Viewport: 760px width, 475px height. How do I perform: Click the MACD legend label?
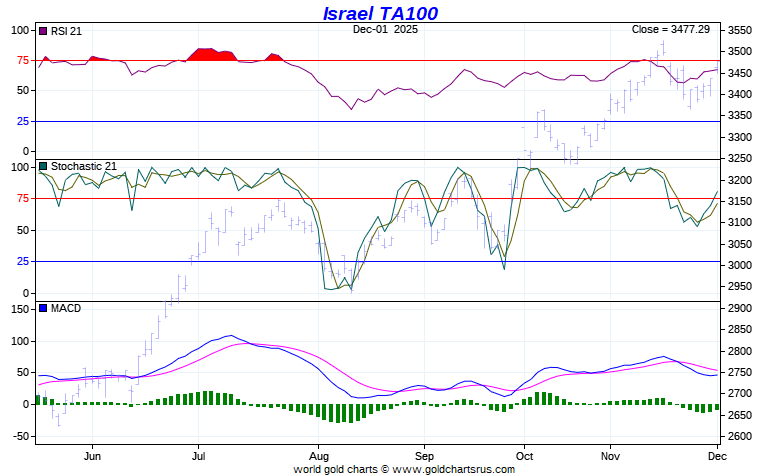(66, 308)
